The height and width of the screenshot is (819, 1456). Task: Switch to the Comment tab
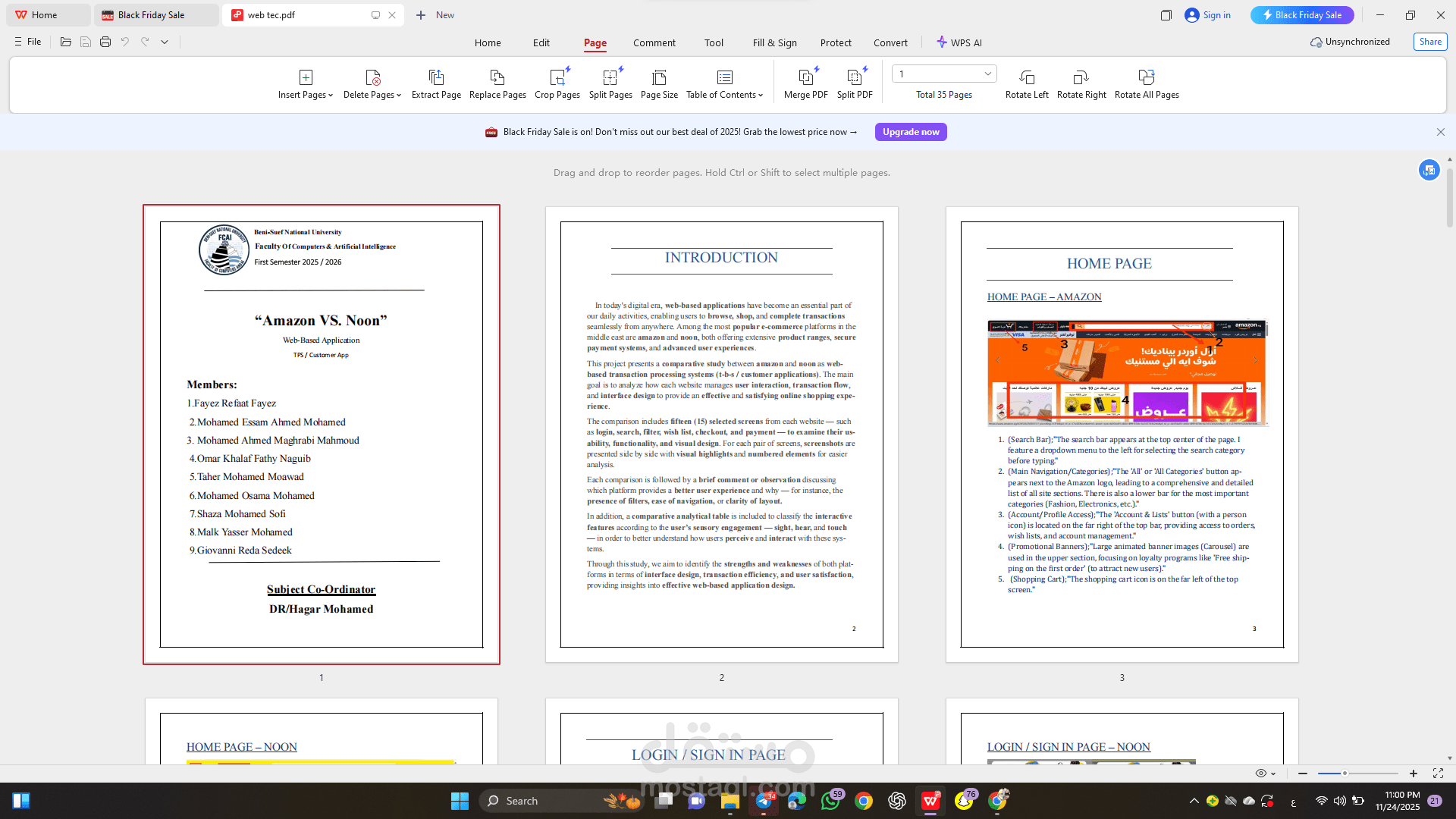654,43
